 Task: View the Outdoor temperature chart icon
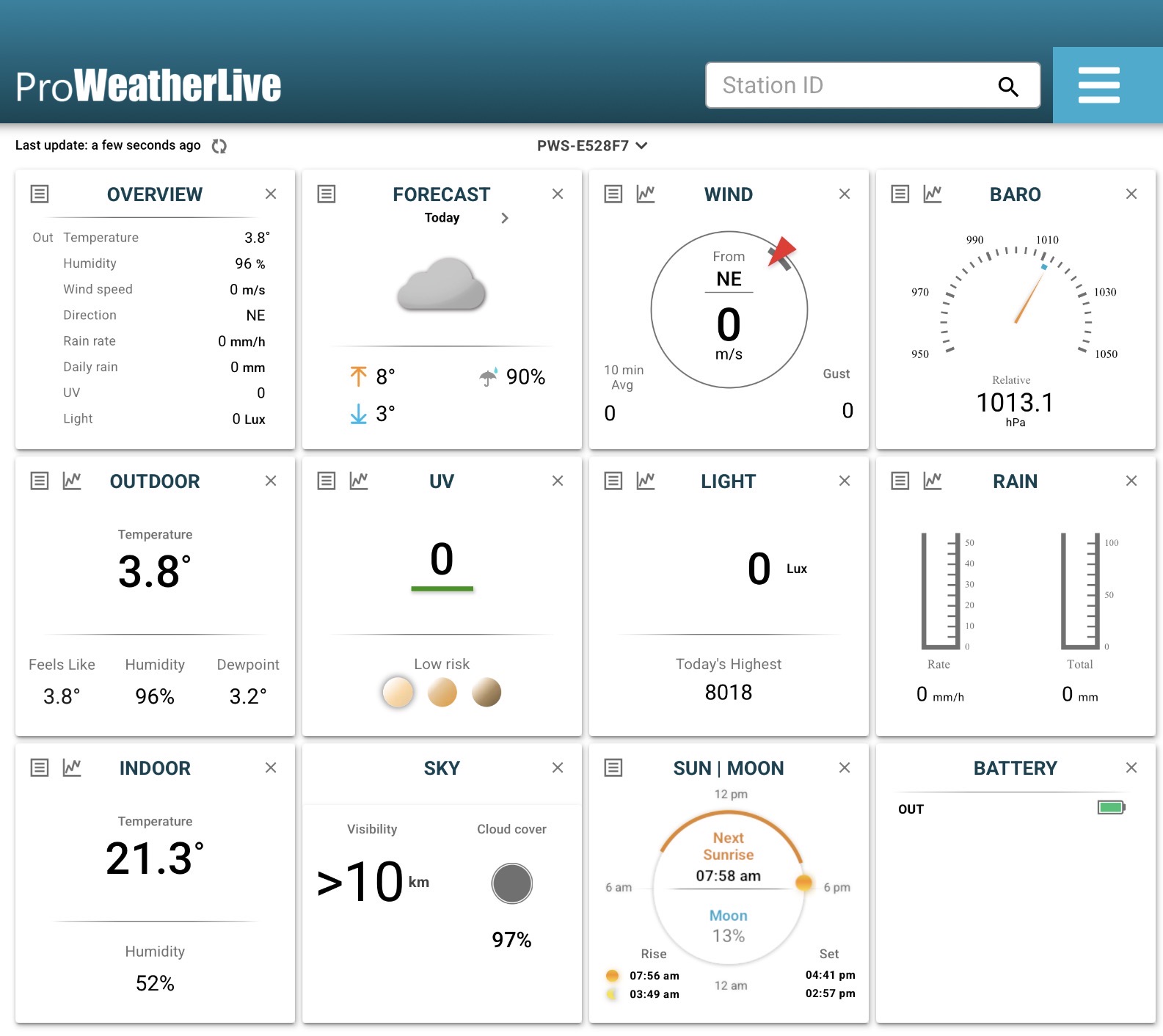pos(72,481)
